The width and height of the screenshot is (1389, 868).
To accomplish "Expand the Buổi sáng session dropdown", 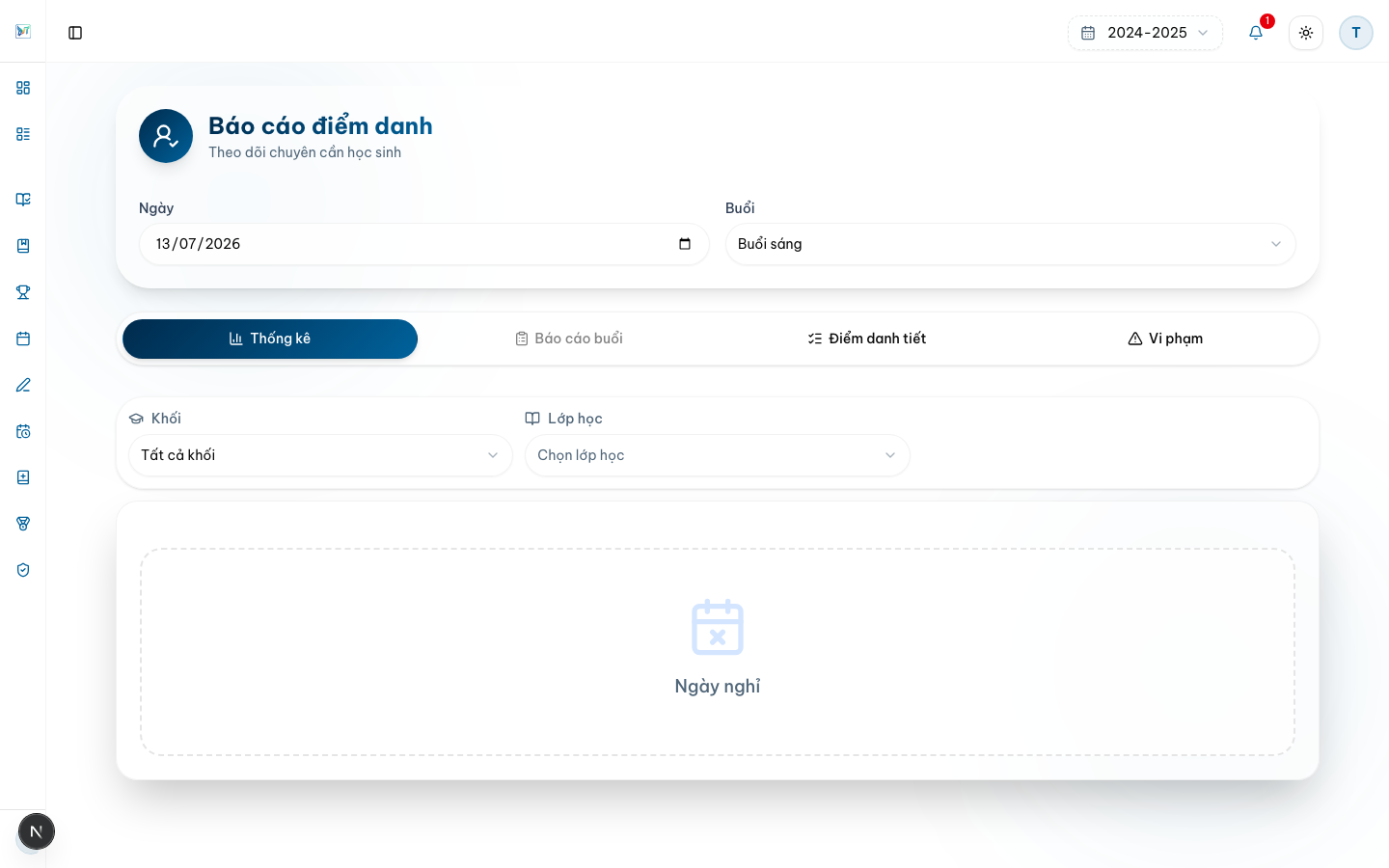I will pyautogui.click(x=1010, y=244).
